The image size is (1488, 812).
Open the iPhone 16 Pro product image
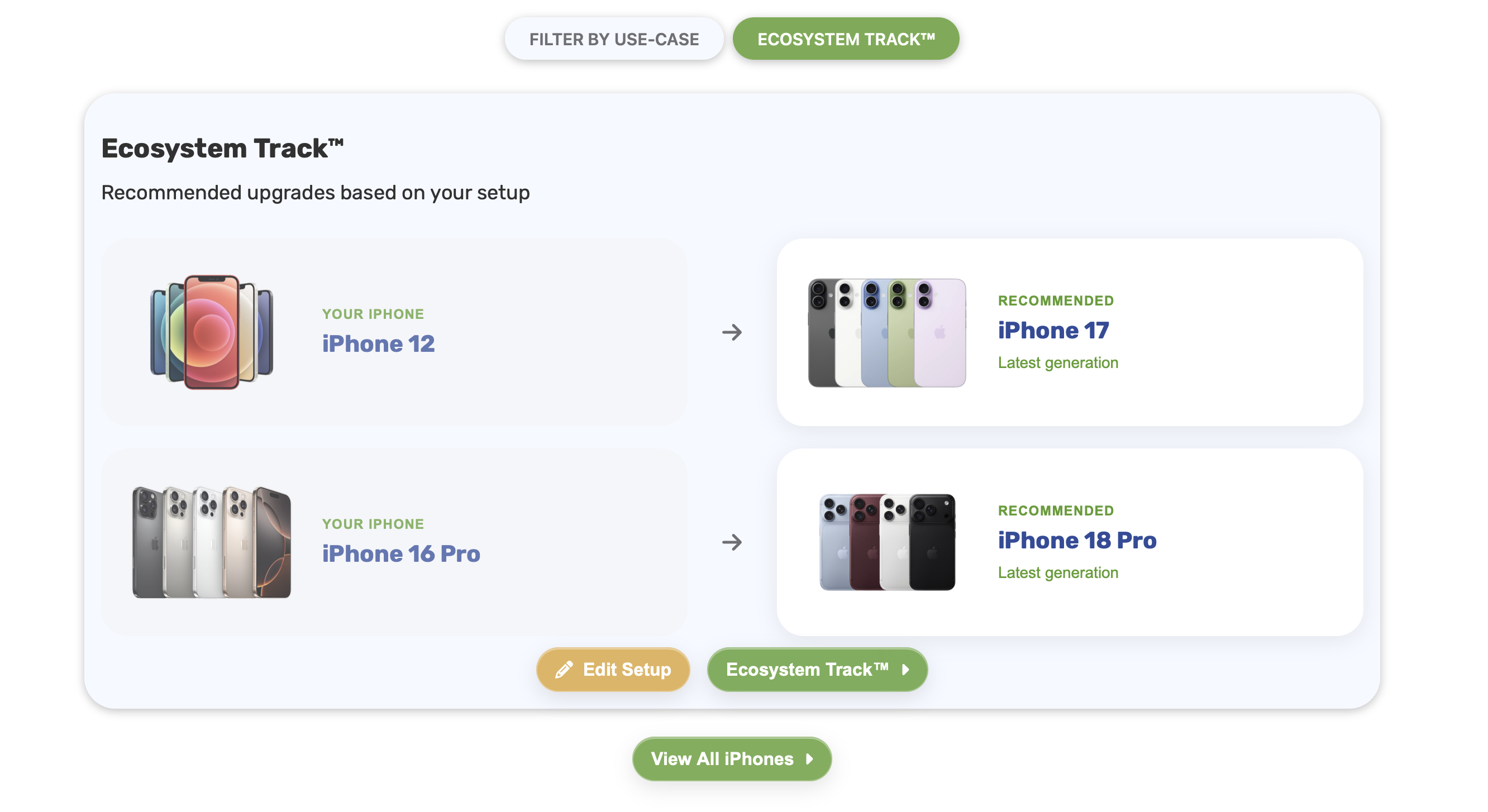tap(212, 542)
